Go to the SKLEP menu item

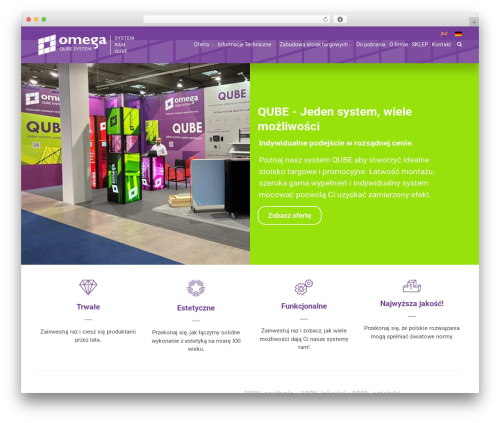420,44
